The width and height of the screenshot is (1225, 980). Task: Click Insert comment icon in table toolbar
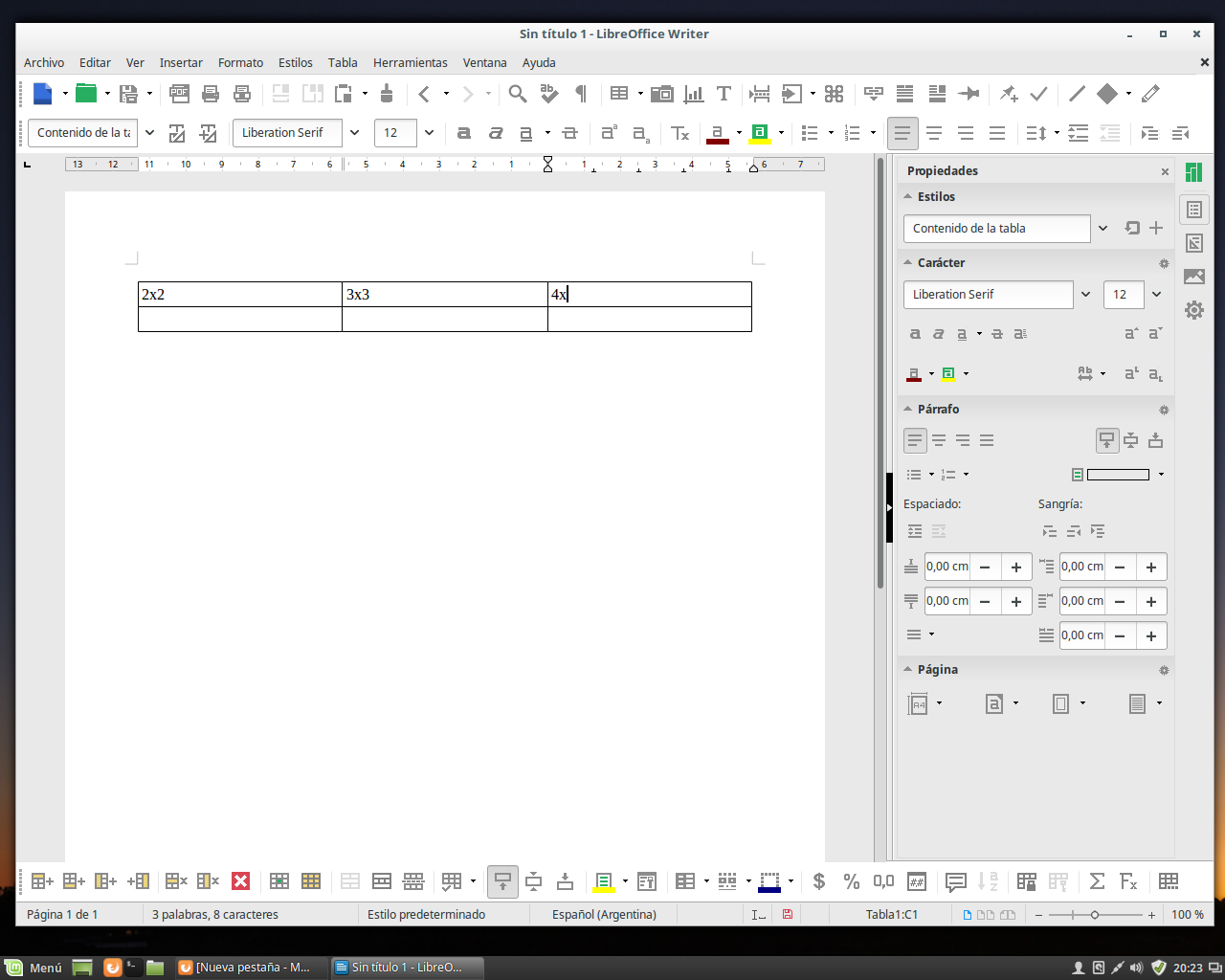pos(955,881)
